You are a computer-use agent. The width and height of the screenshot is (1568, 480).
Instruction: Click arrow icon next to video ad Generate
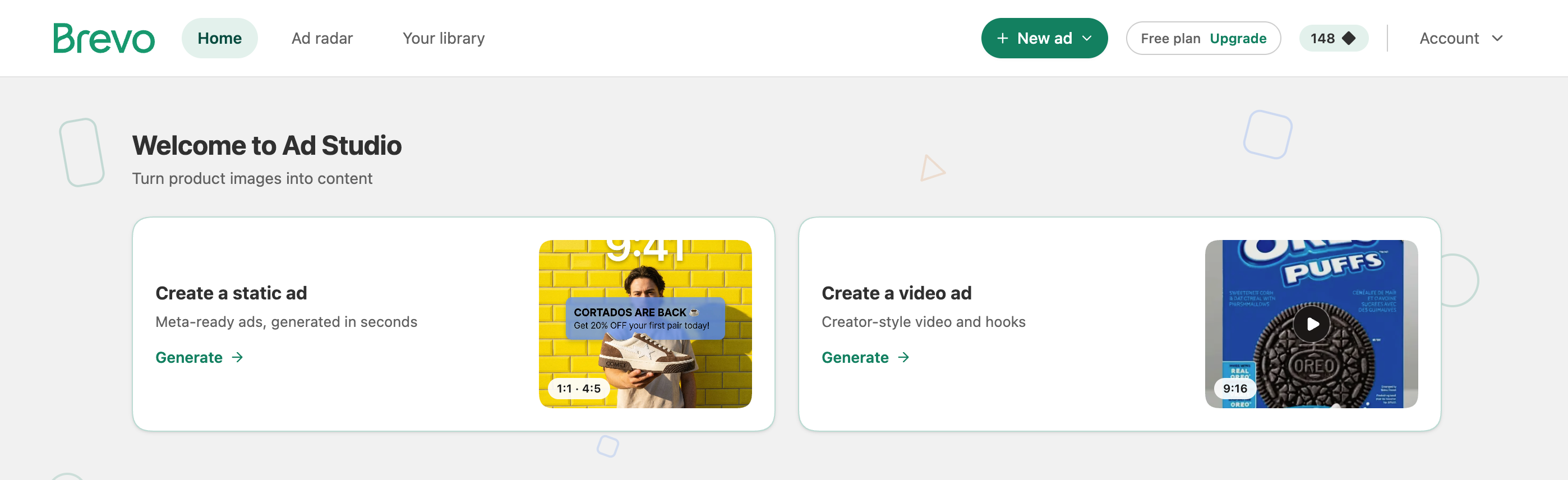[x=903, y=357]
